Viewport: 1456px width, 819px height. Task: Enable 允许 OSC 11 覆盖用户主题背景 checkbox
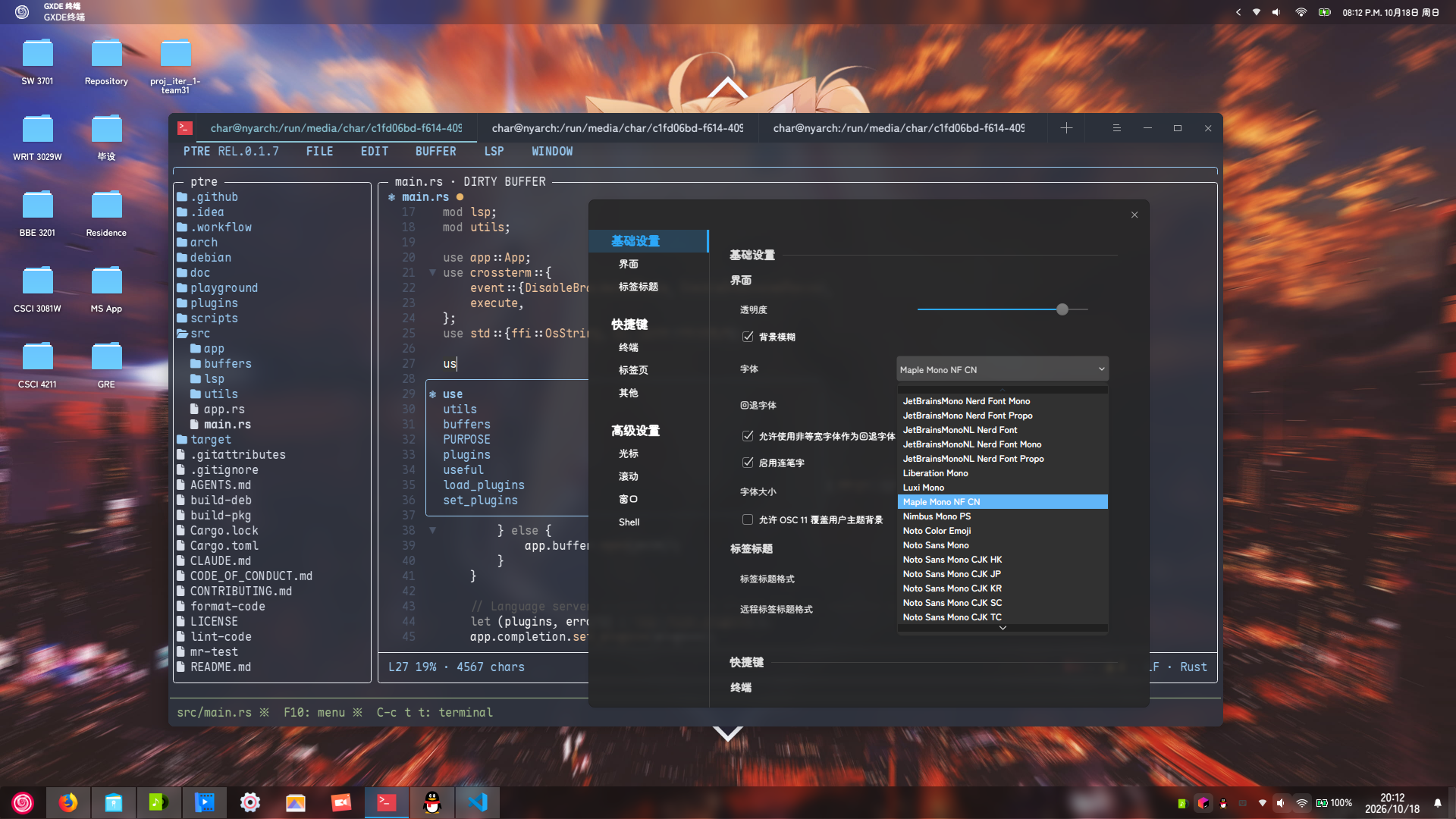click(x=748, y=519)
